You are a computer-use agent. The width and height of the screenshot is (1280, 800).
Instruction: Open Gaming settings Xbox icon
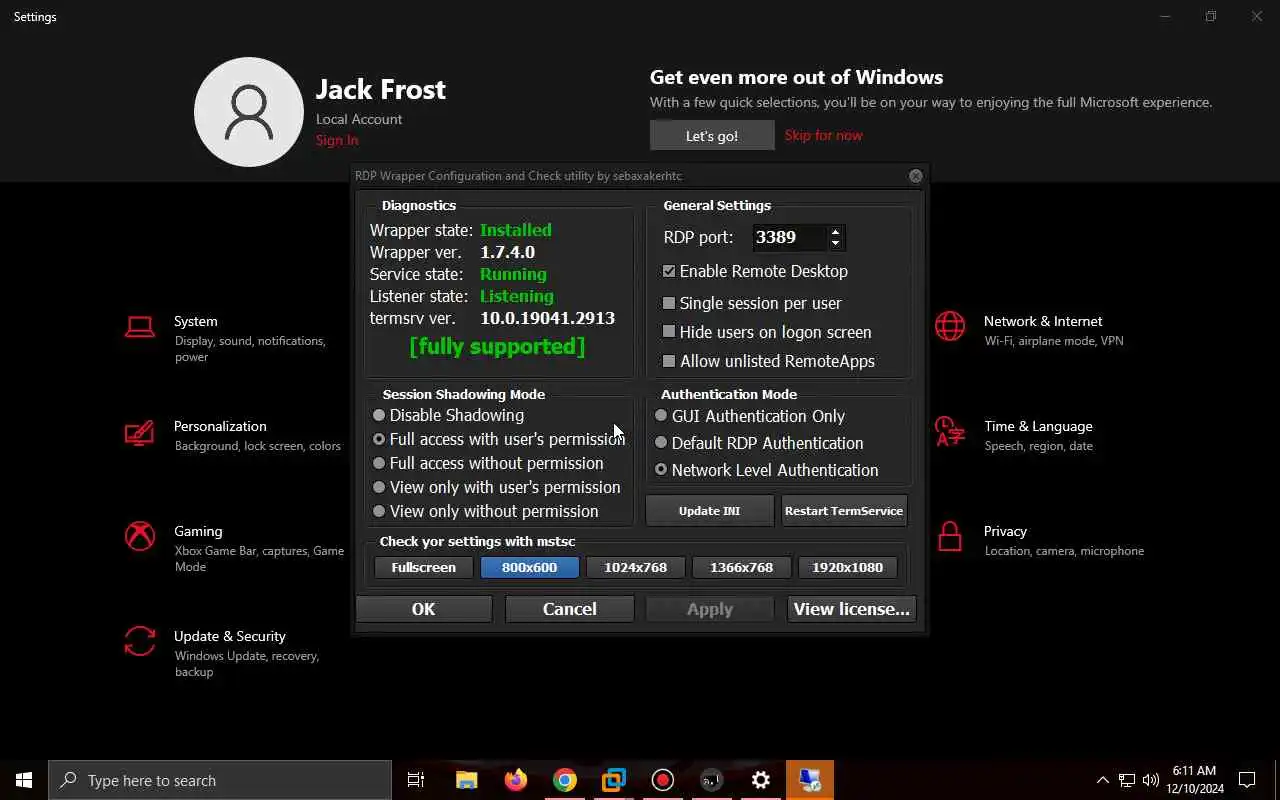(x=140, y=536)
